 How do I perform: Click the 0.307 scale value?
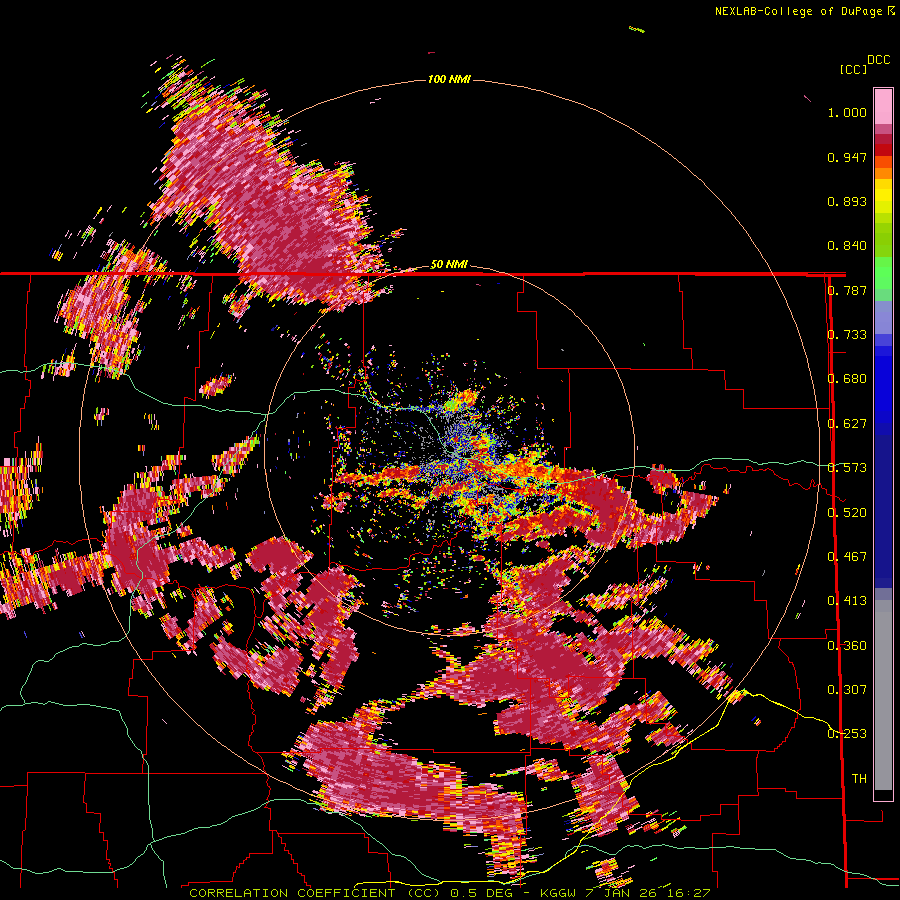(847, 690)
